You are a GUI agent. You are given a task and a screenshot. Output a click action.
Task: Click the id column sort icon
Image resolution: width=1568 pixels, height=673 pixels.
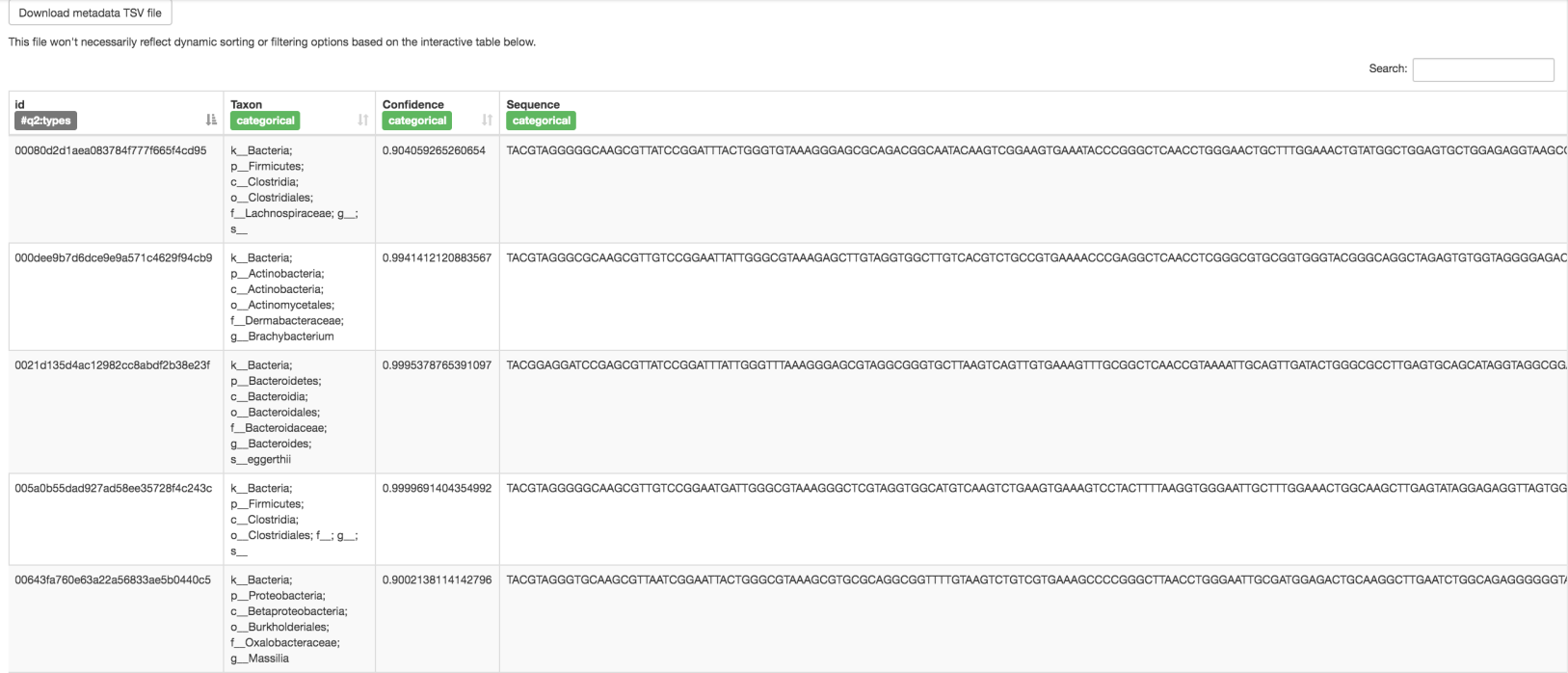[211, 120]
